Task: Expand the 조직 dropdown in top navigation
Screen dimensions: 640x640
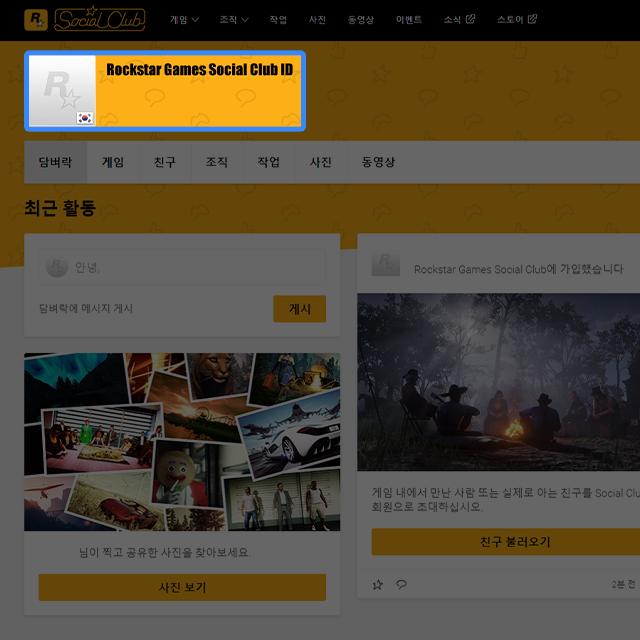Action: tap(234, 20)
